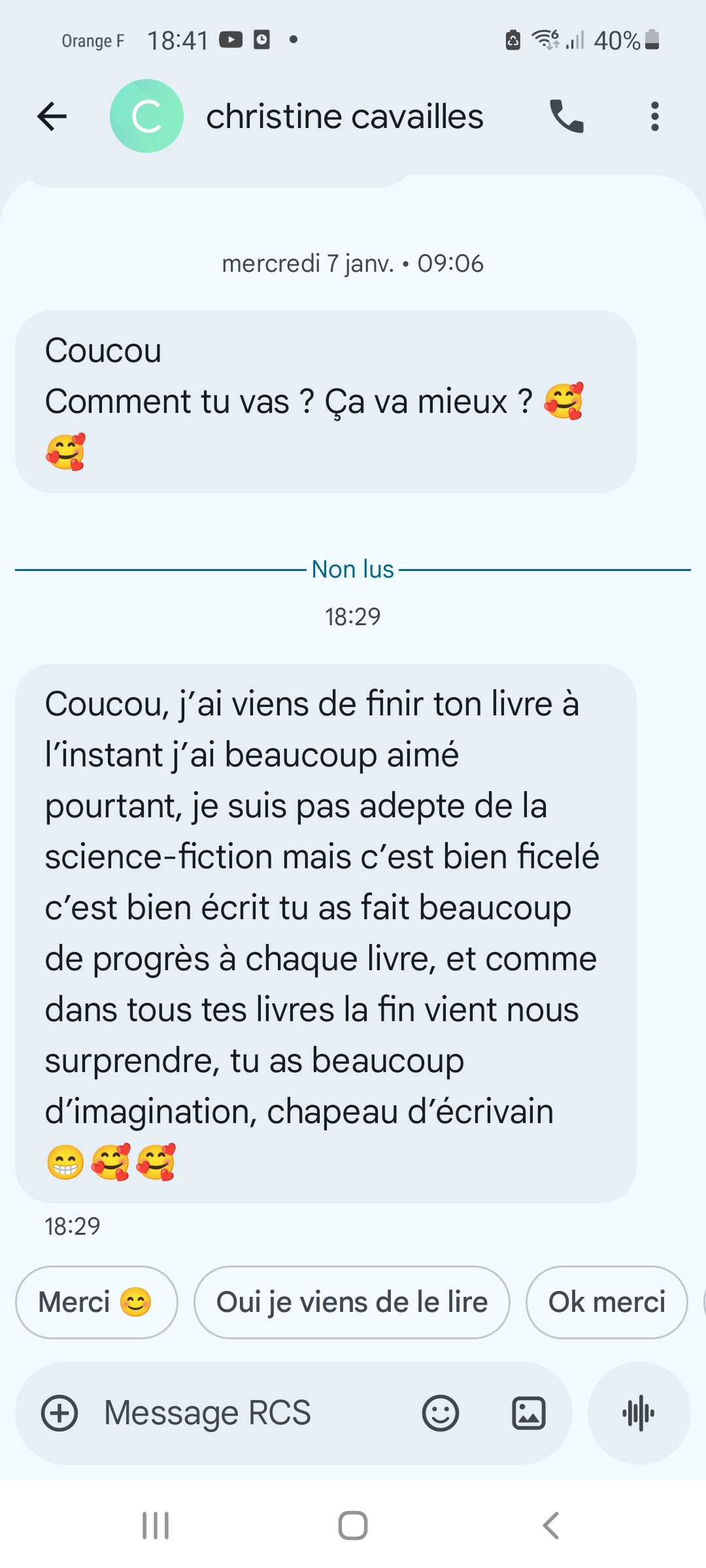Tap the Android home button
706x1568 pixels.
(353, 1526)
